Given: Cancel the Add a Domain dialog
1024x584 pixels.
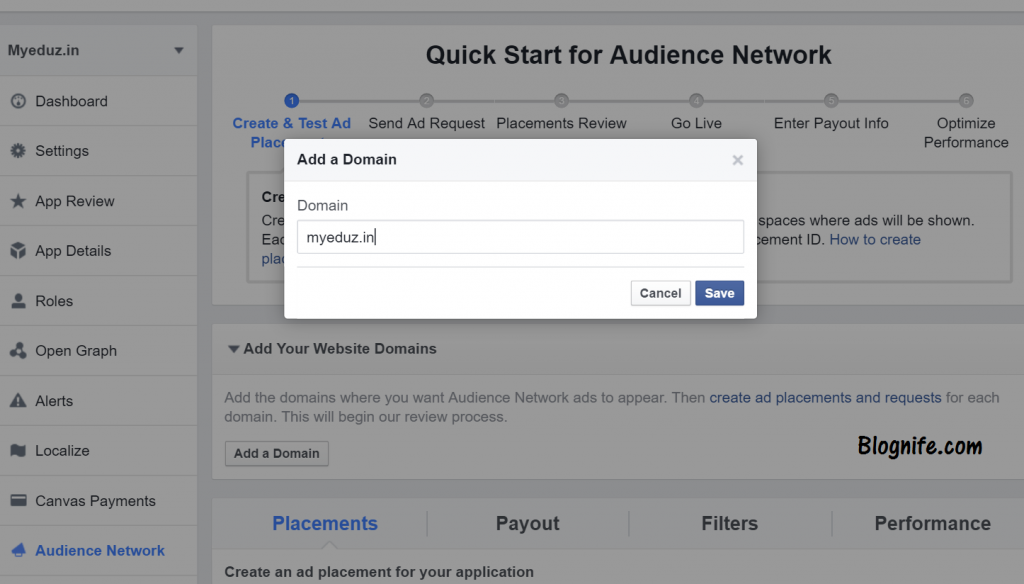Looking at the screenshot, I should pyautogui.click(x=660, y=293).
